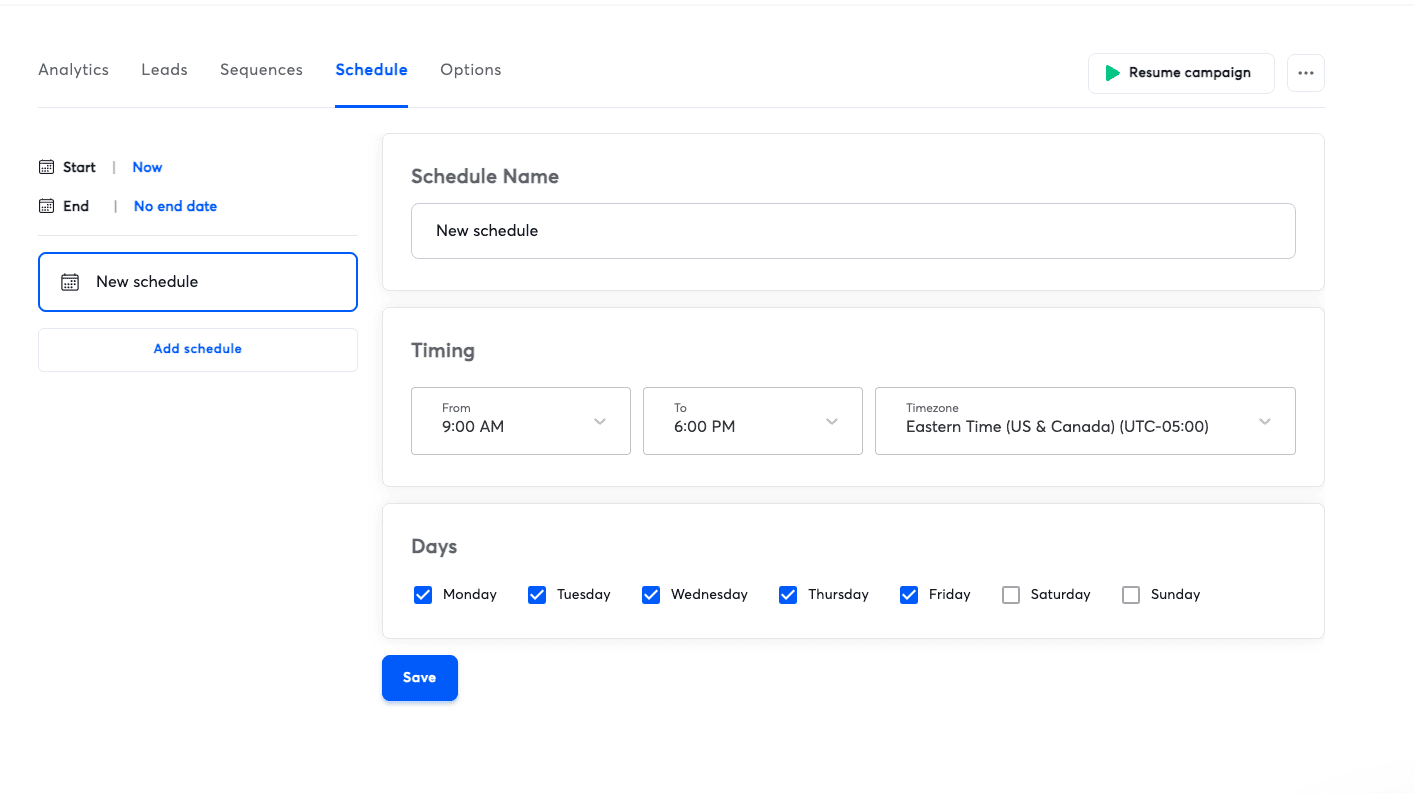Uncheck the Friday checkbox
Screen dimensions: 1414x794
pyautogui.click(x=909, y=595)
